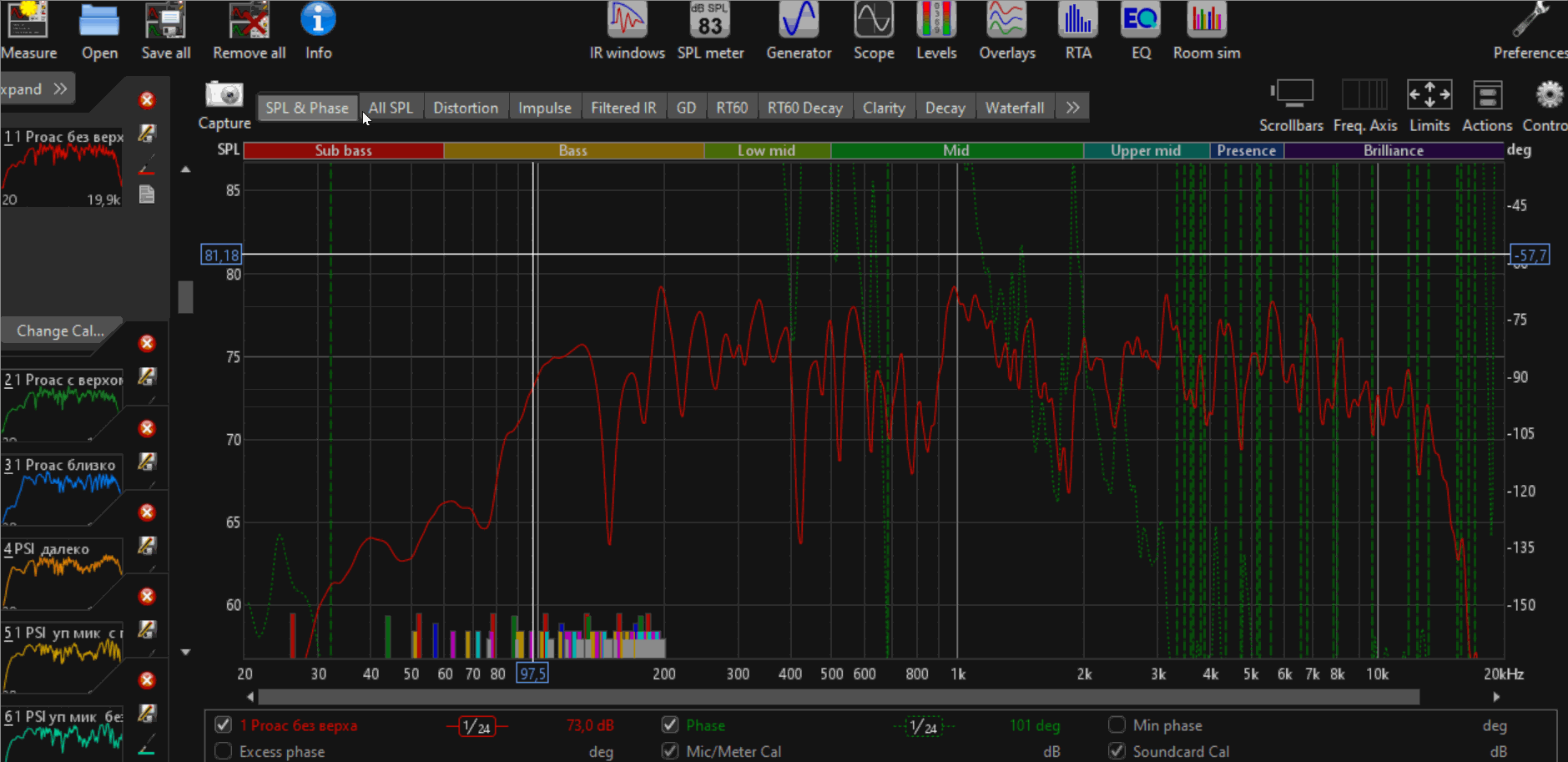Open the GD graph

tap(686, 108)
